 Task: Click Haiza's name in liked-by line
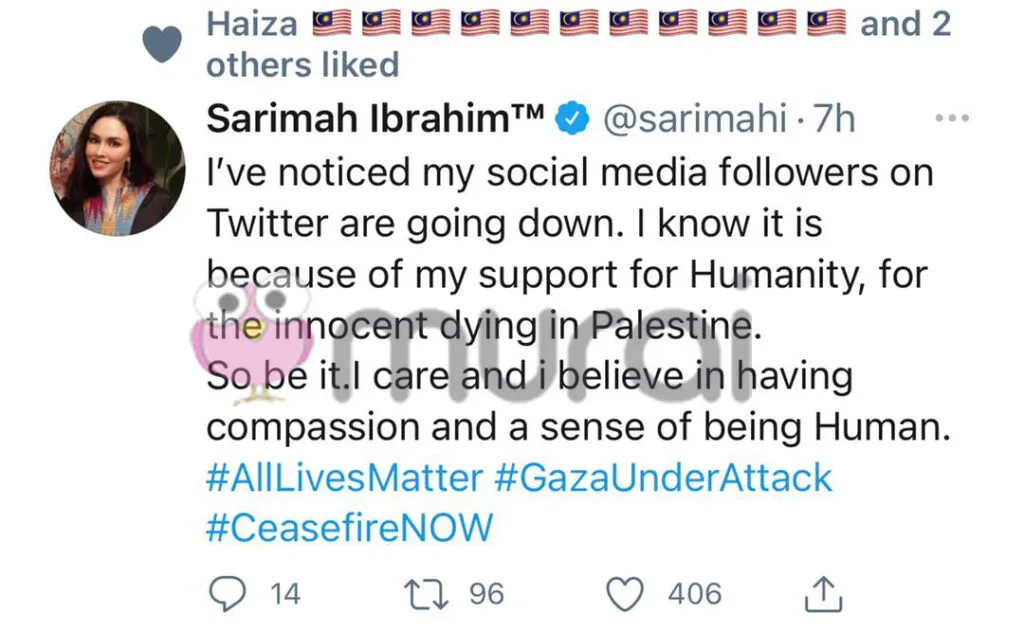pyautogui.click(x=254, y=24)
